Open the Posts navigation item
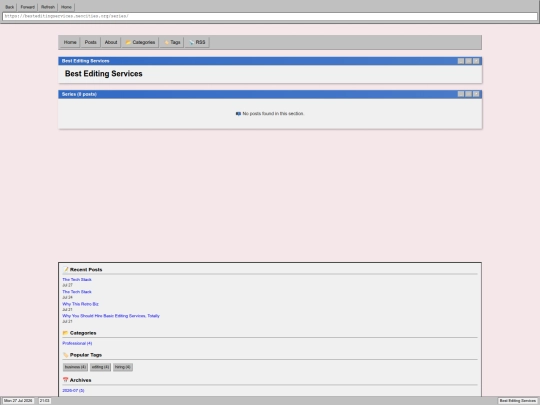Image resolution: width=540 pixels, height=405 pixels. pos(91,42)
